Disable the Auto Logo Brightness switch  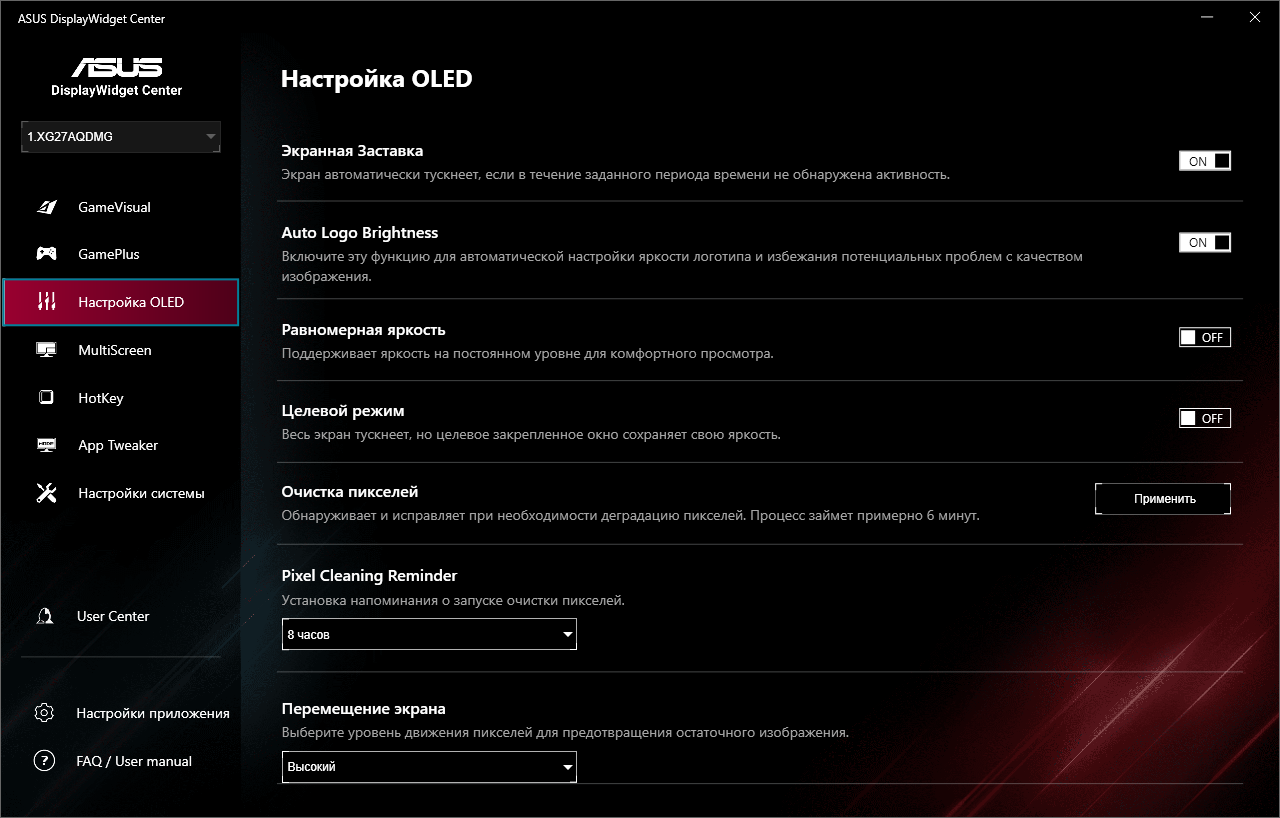[1205, 242]
